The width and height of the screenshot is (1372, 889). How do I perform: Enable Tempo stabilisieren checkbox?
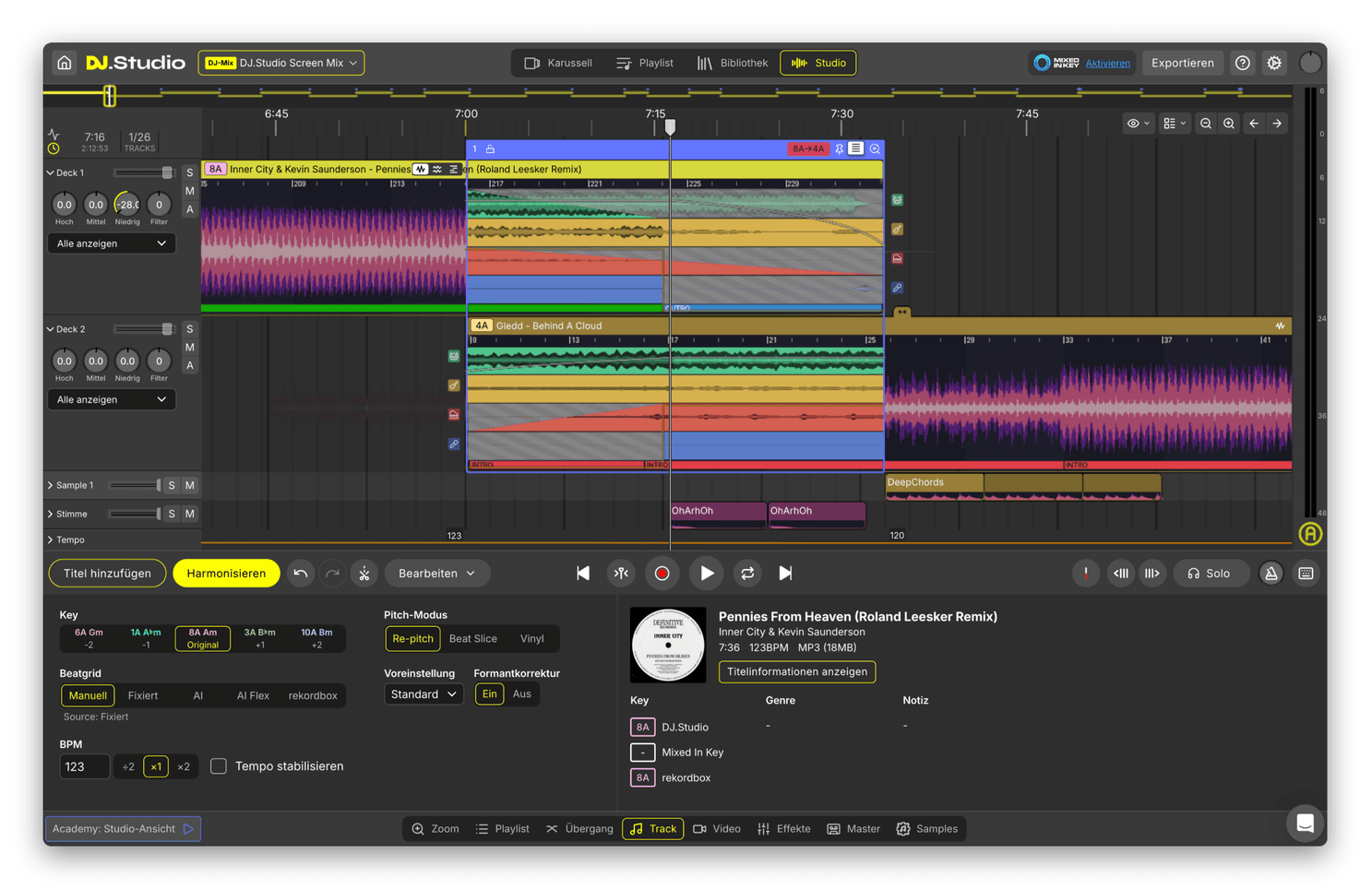point(219,766)
